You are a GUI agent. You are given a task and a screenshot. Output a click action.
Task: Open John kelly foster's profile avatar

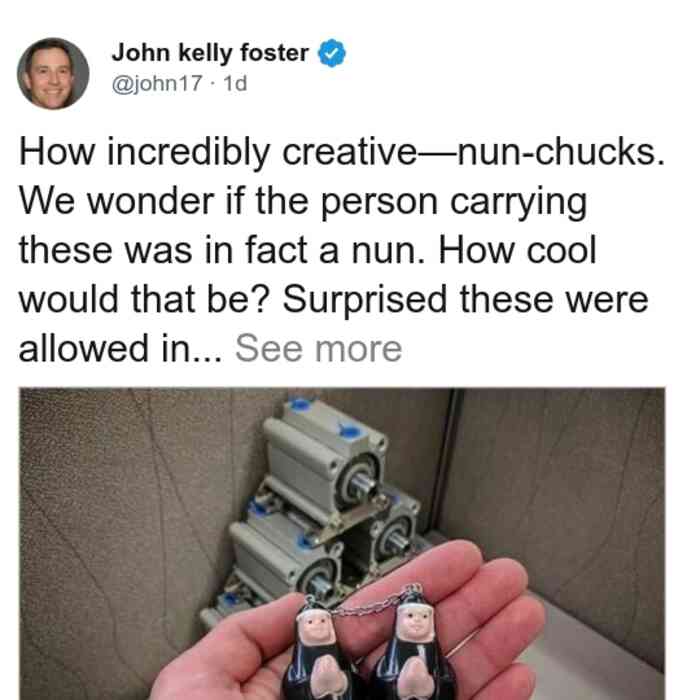pos(53,74)
